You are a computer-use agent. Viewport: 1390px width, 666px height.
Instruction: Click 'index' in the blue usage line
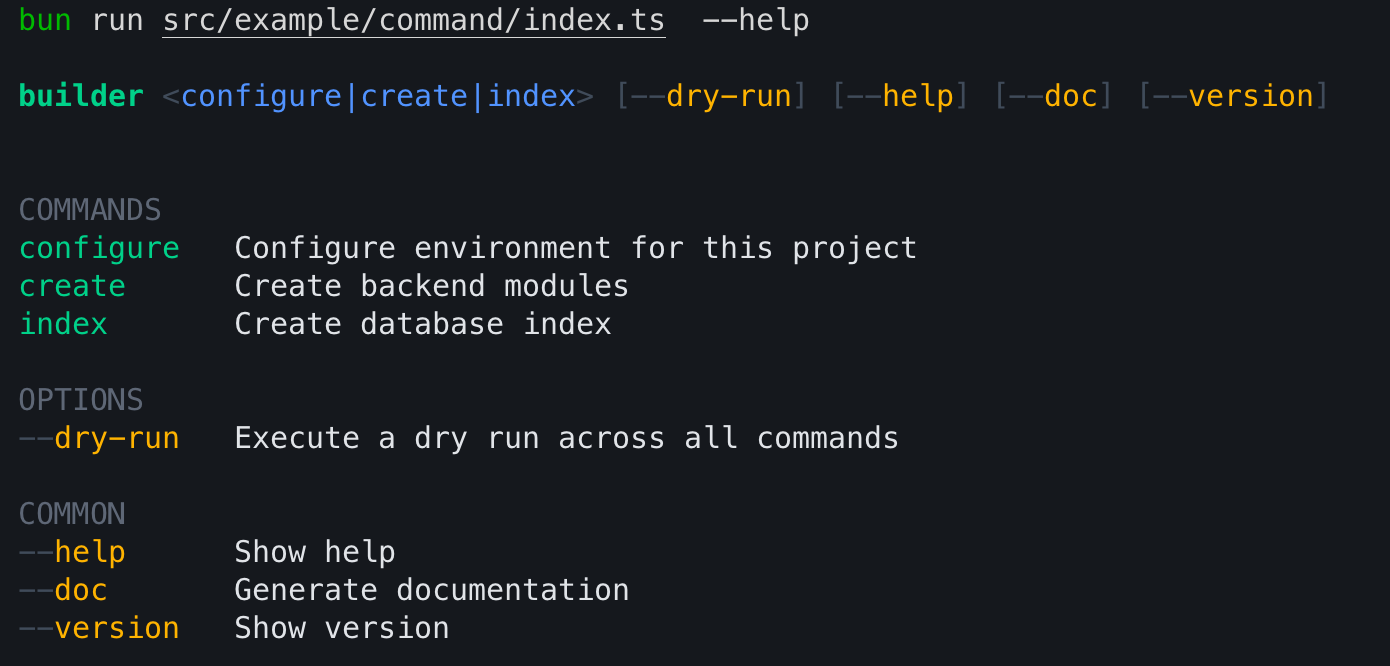531,97
